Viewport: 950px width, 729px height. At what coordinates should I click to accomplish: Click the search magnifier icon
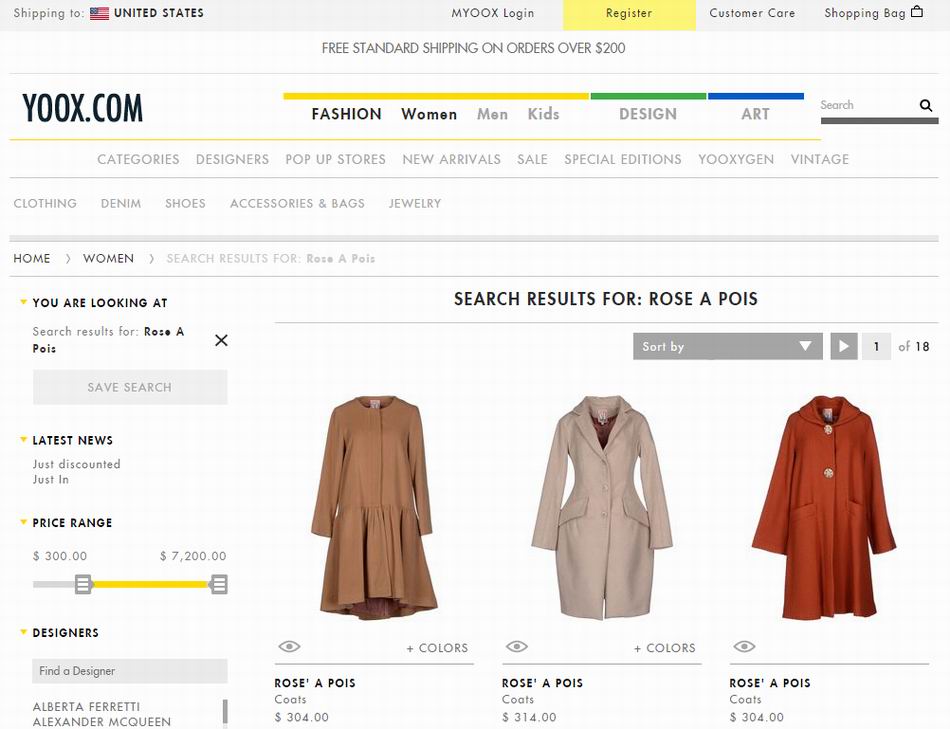(926, 105)
